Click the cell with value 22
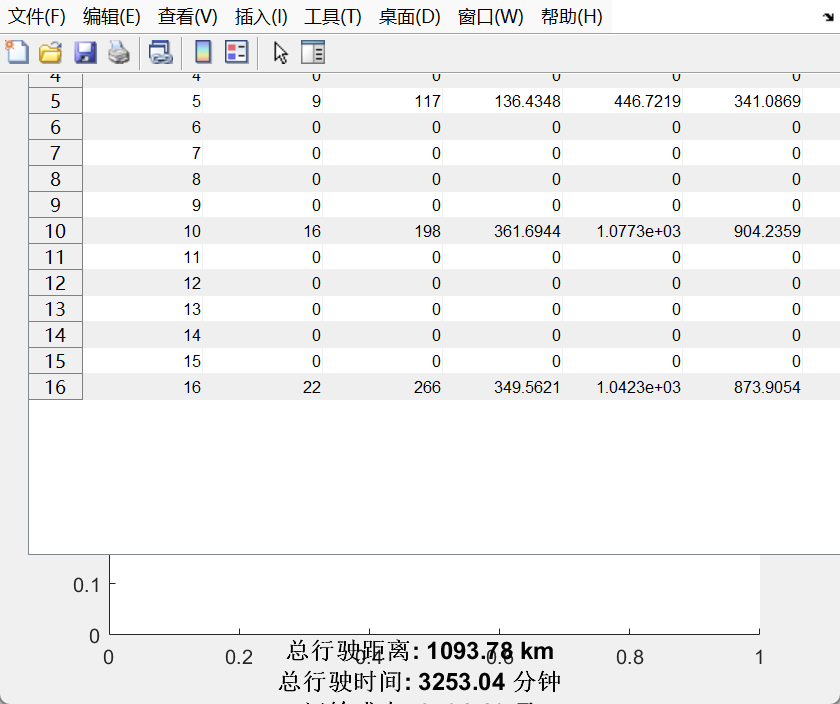 tap(262, 387)
